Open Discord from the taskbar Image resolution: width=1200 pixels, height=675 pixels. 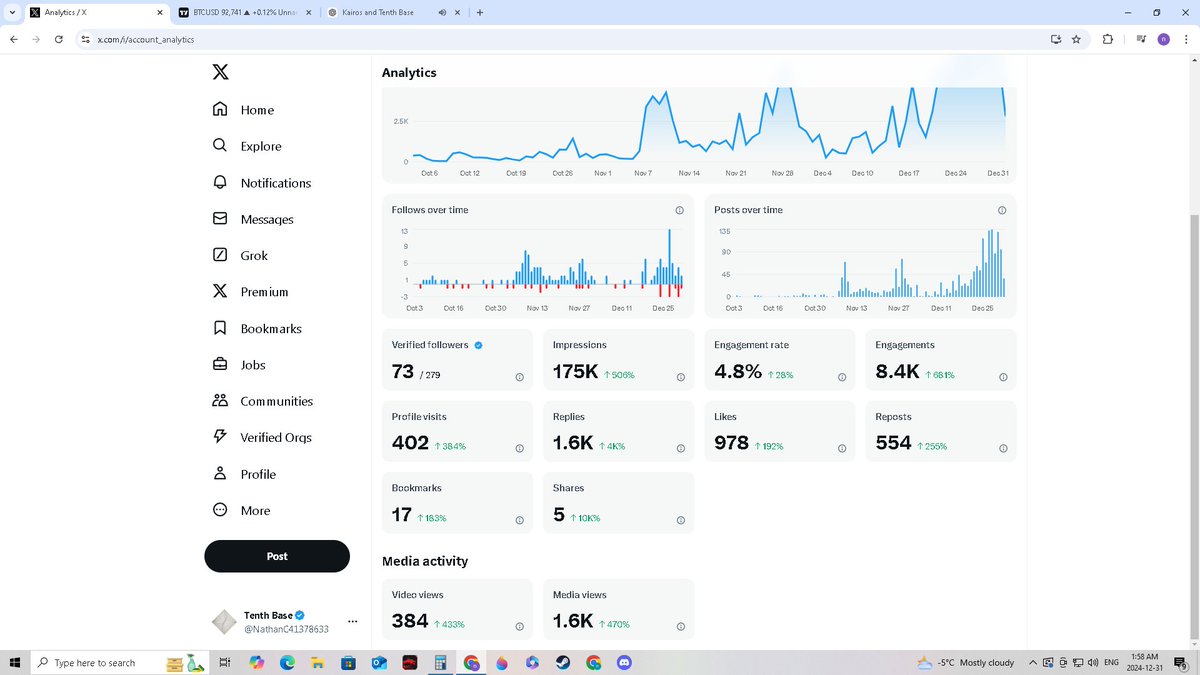625,663
